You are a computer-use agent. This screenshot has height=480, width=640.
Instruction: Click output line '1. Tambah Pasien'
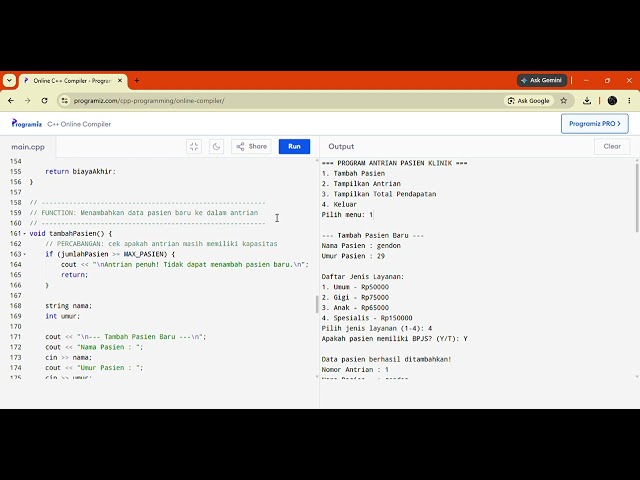353,173
